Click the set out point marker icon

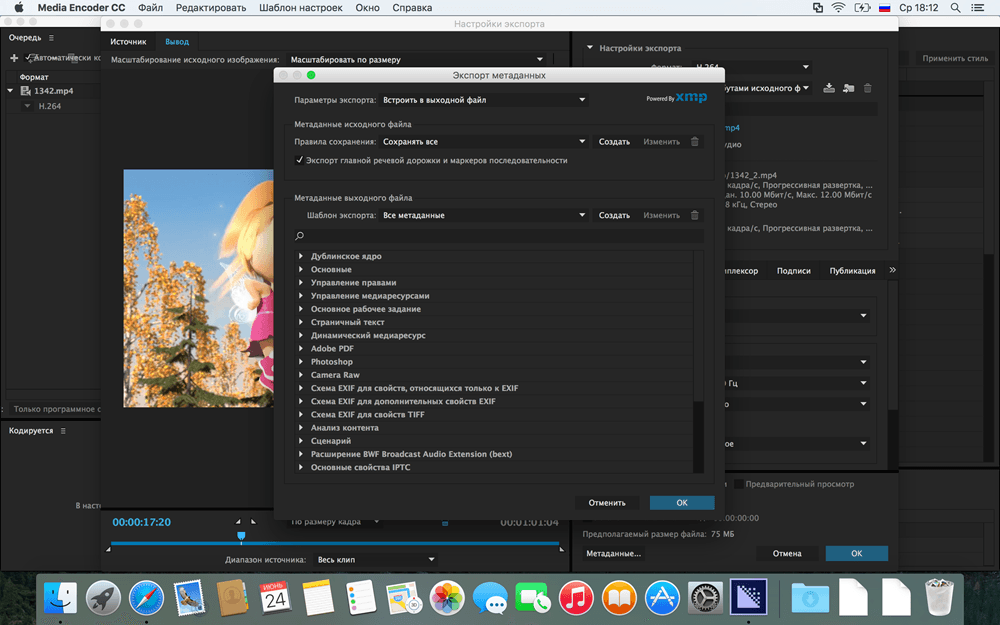tap(253, 522)
